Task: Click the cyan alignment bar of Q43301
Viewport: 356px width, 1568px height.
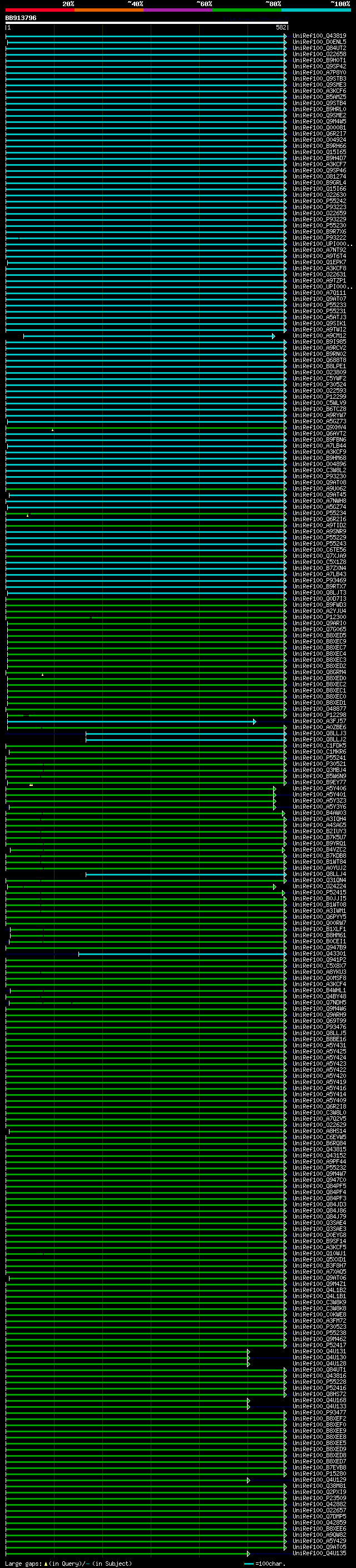Action: 182,954
